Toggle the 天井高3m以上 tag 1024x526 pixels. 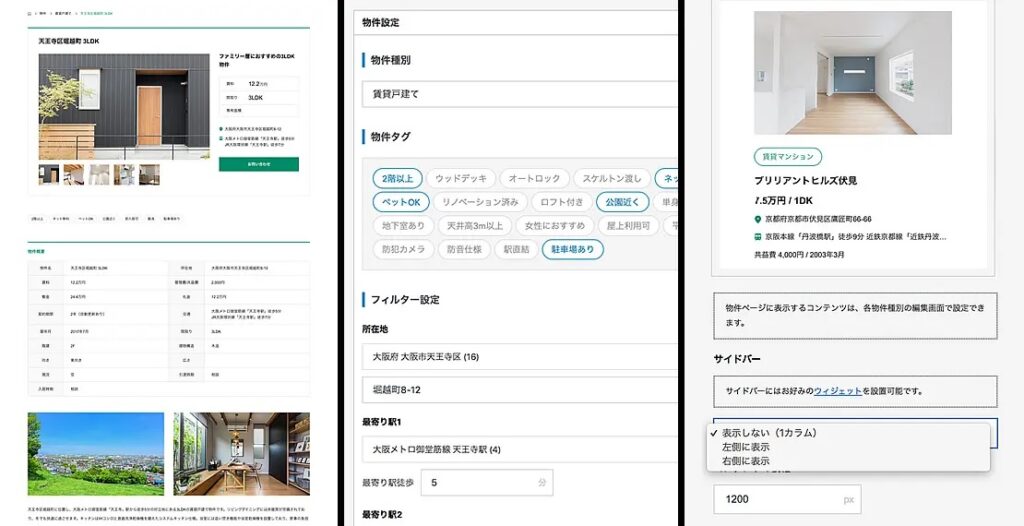tap(475, 226)
